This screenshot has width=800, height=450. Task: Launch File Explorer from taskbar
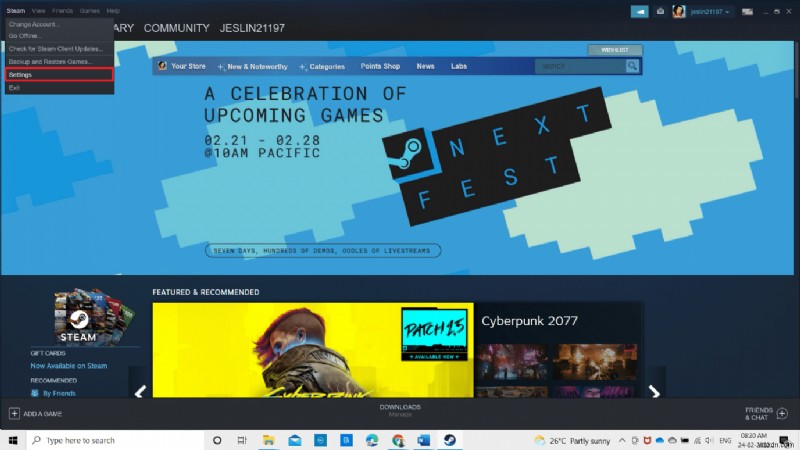click(268, 440)
